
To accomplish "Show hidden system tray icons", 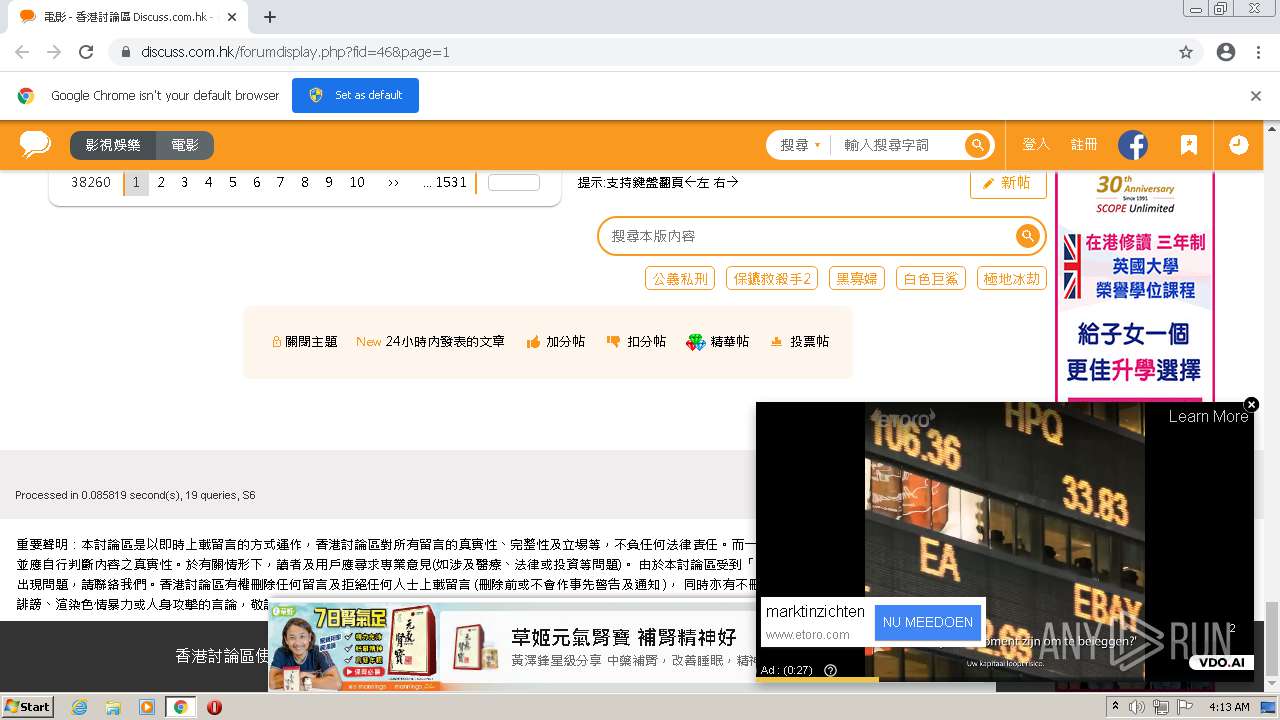I will (1115, 706).
